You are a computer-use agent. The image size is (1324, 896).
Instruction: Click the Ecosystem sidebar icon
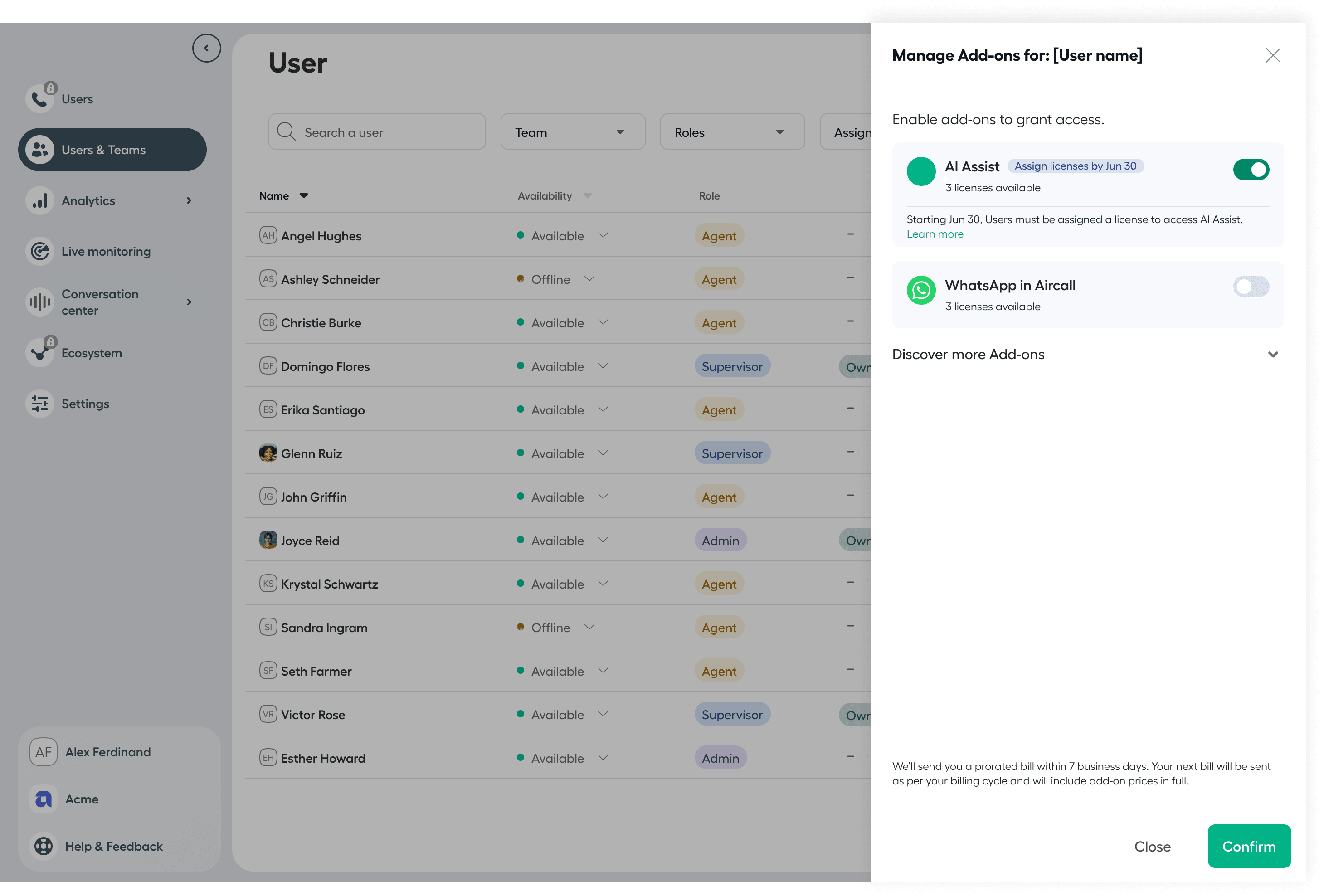coord(40,353)
